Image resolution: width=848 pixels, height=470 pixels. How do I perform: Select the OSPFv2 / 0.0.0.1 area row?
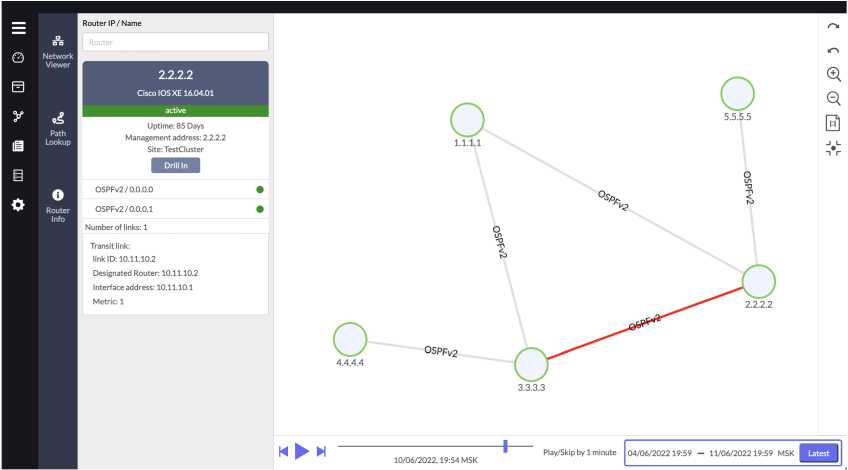tap(175, 209)
